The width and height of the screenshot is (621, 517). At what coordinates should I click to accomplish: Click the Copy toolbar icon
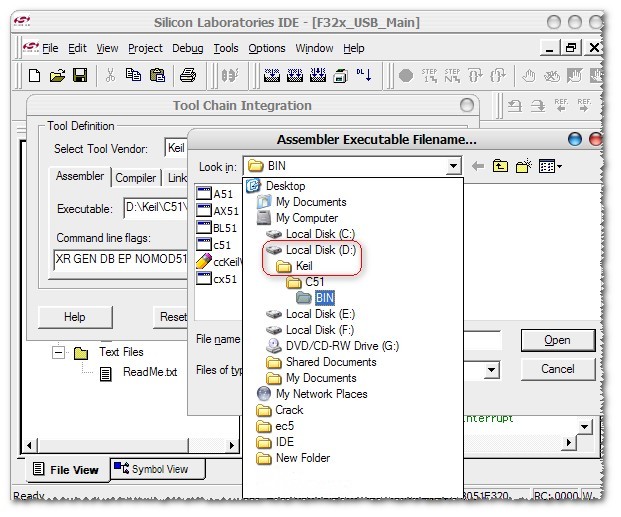click(x=133, y=74)
